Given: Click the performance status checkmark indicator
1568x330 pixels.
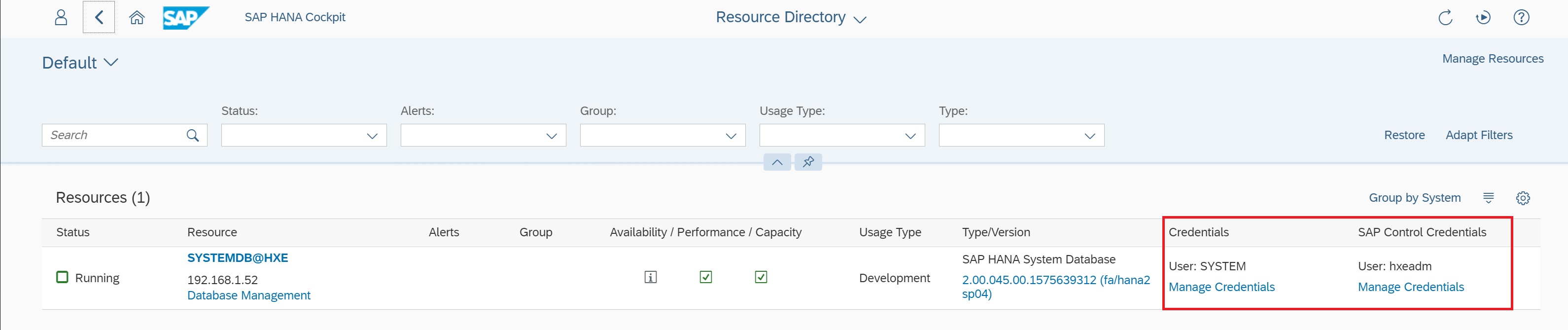Looking at the screenshot, I should click(705, 278).
